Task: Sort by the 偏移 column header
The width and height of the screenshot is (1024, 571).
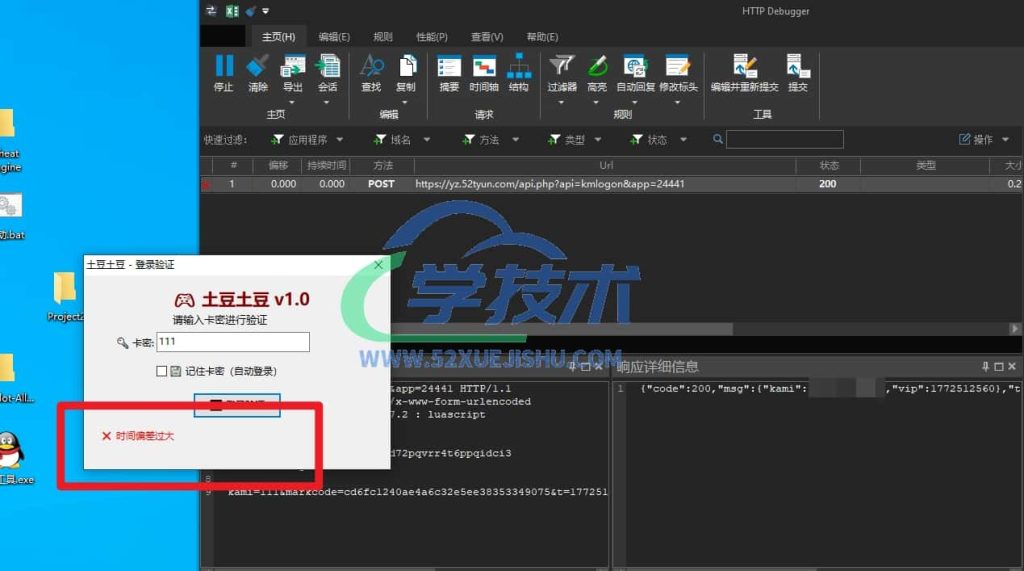Action: (278, 165)
